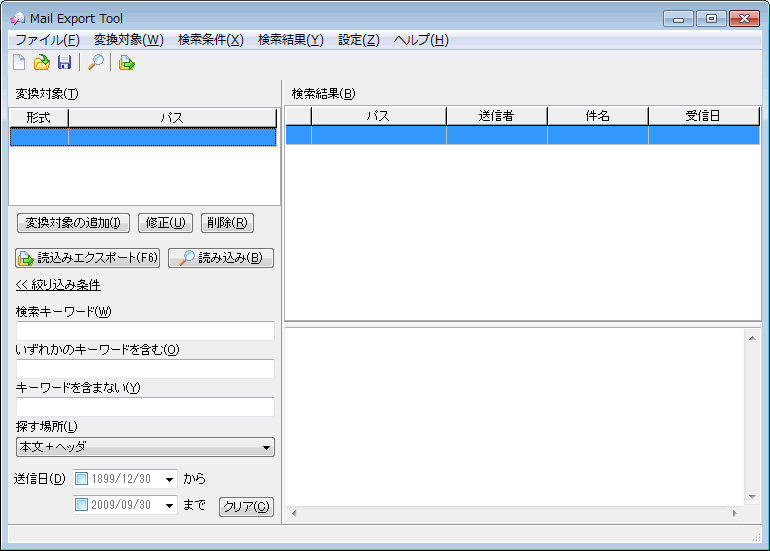Screen dimensions: 770x551
Task: Enable the 1899/12/30 start date checkbox
Action: (82, 479)
